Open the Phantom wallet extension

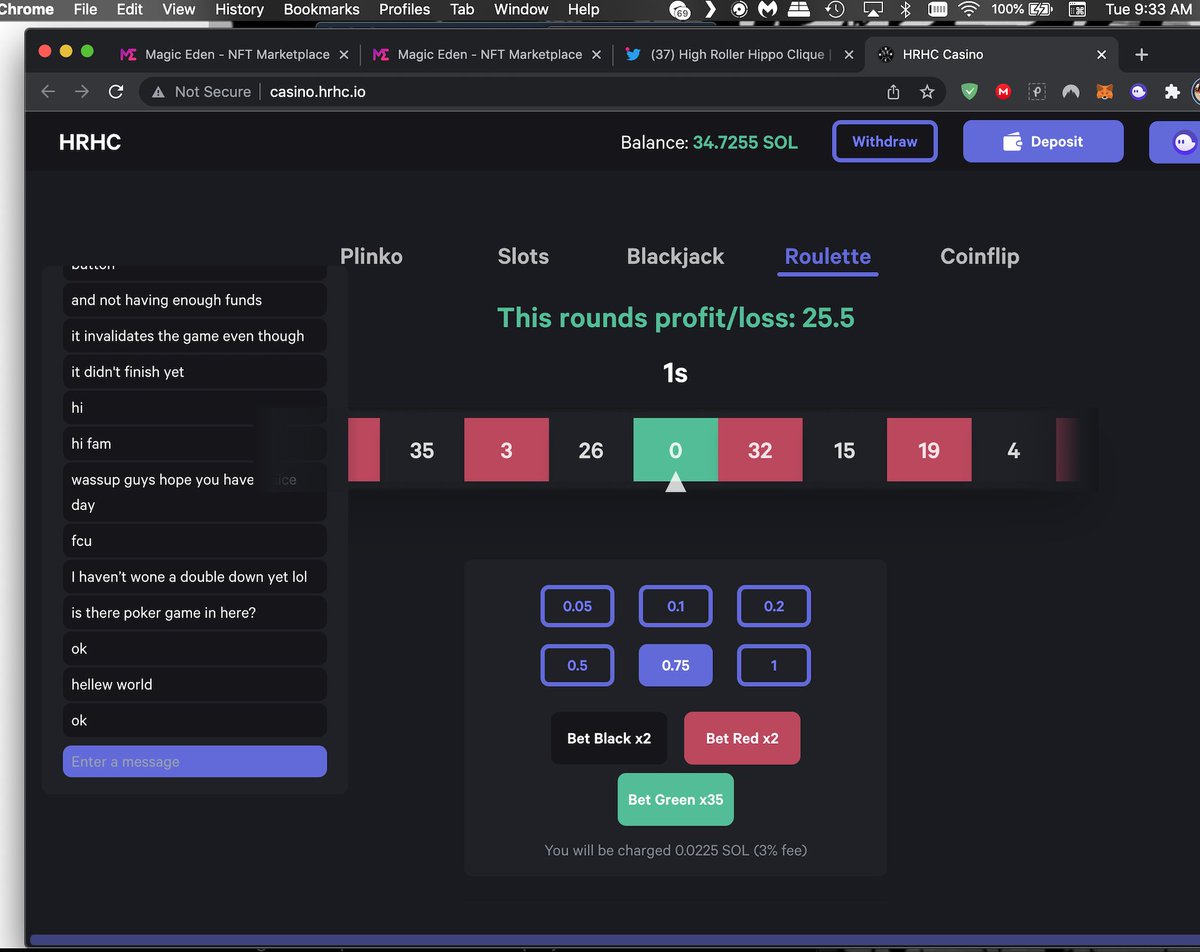[x=1139, y=91]
